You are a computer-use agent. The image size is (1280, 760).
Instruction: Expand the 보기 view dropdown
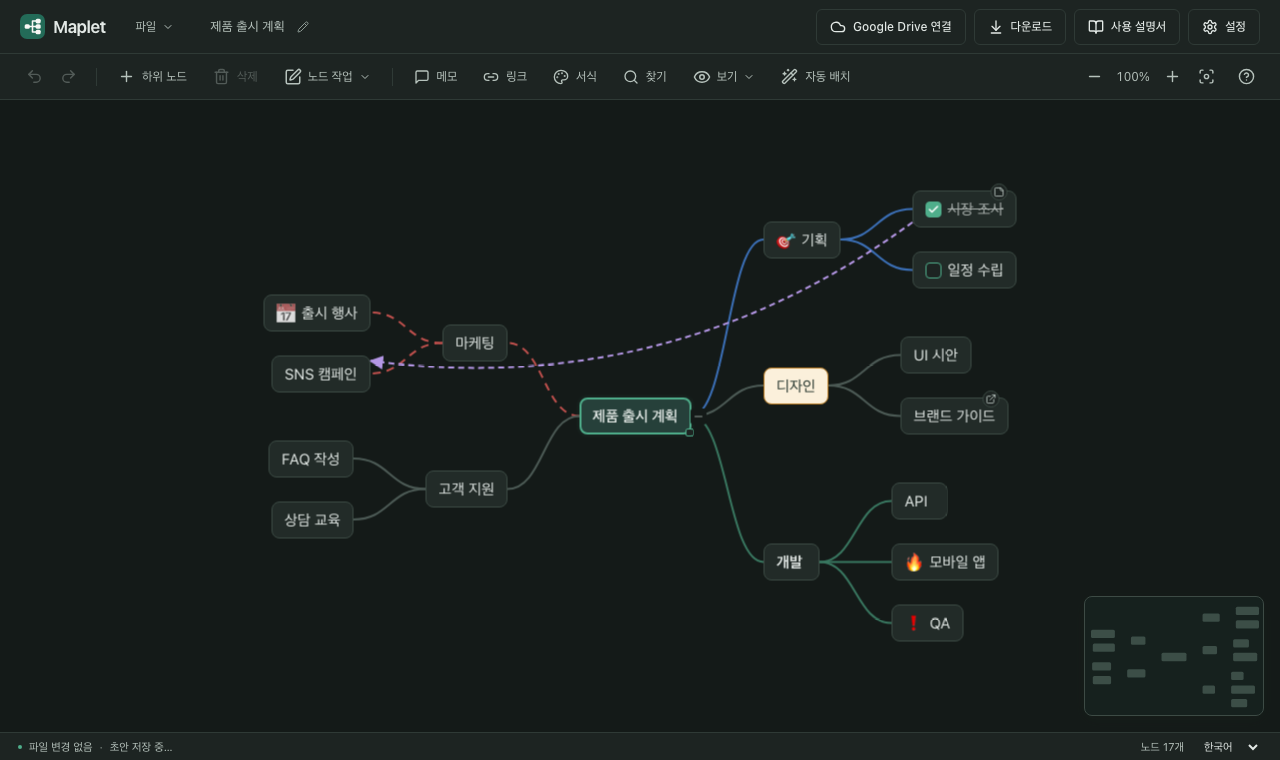click(x=724, y=77)
